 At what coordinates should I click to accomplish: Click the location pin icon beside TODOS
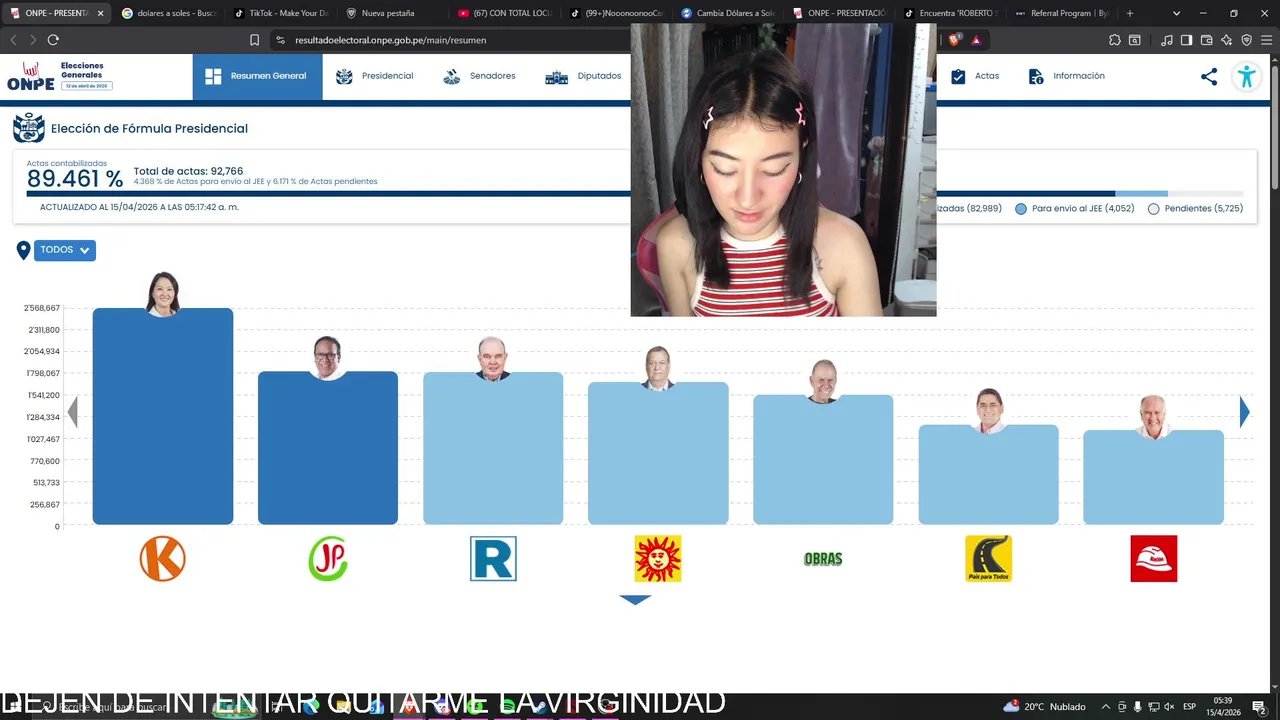coord(23,250)
